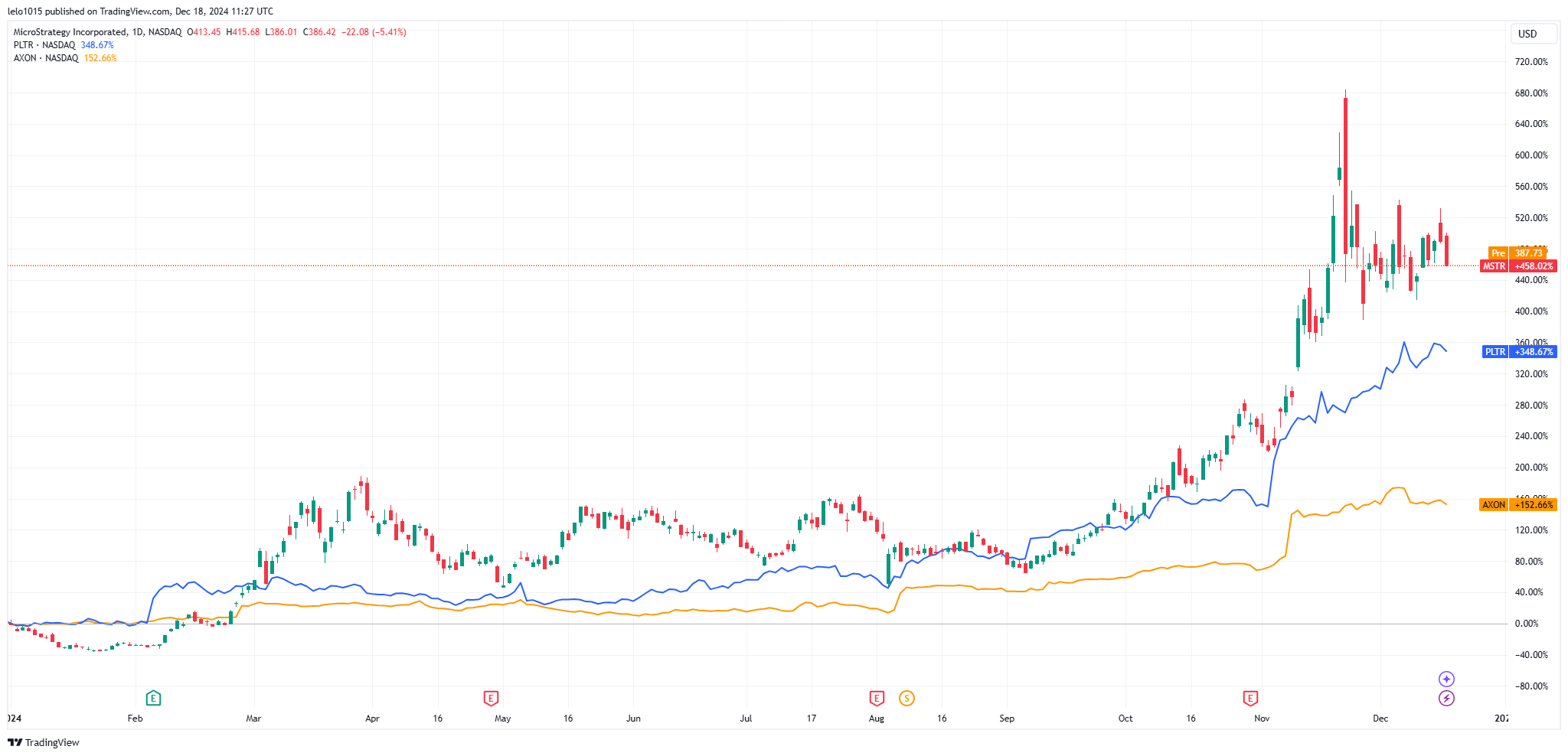
Task: Click the lelo1015 published header text
Action: point(140,11)
